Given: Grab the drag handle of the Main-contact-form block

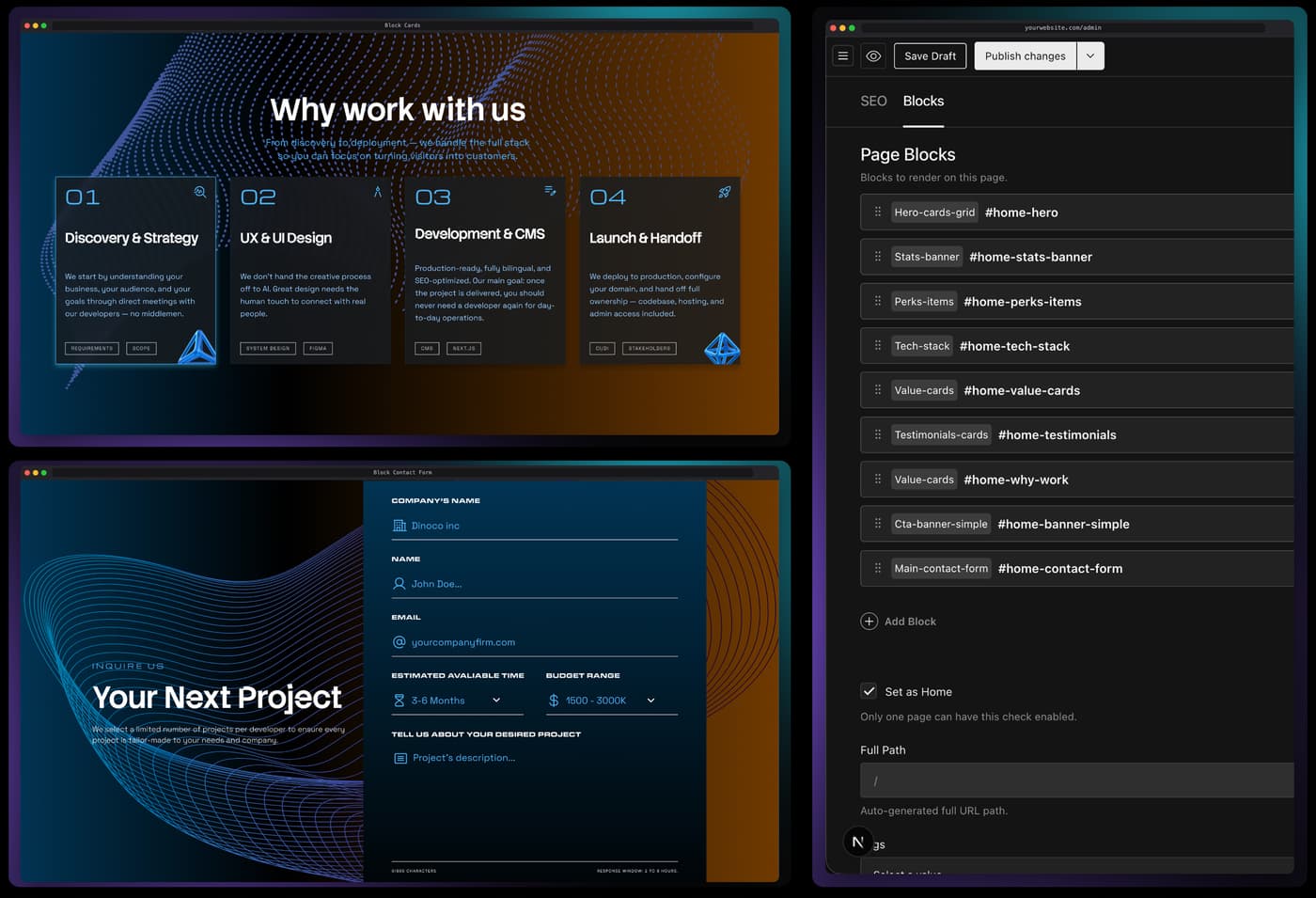Looking at the screenshot, I should (878, 568).
